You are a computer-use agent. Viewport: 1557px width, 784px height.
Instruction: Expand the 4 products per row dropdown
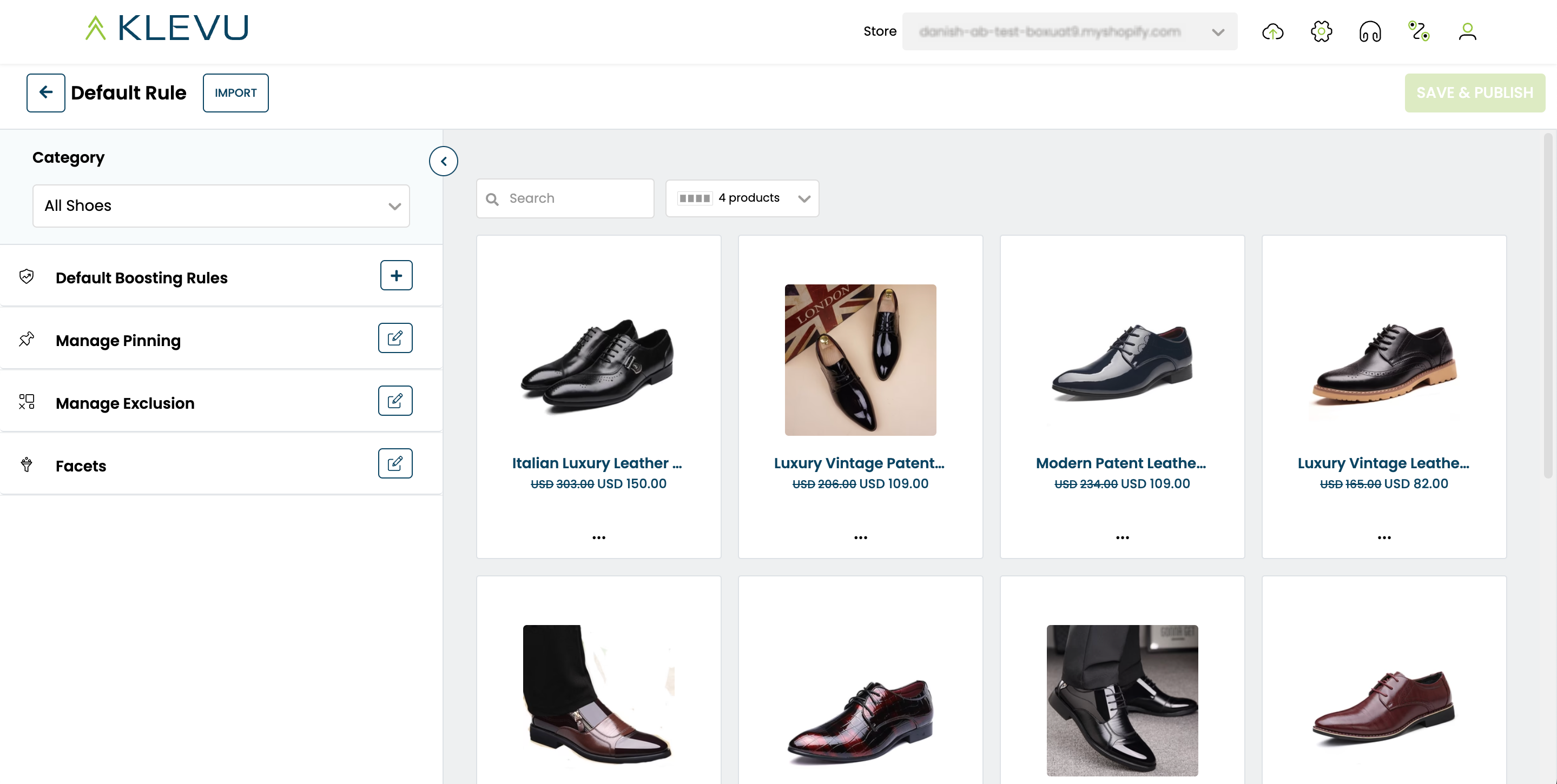742,198
